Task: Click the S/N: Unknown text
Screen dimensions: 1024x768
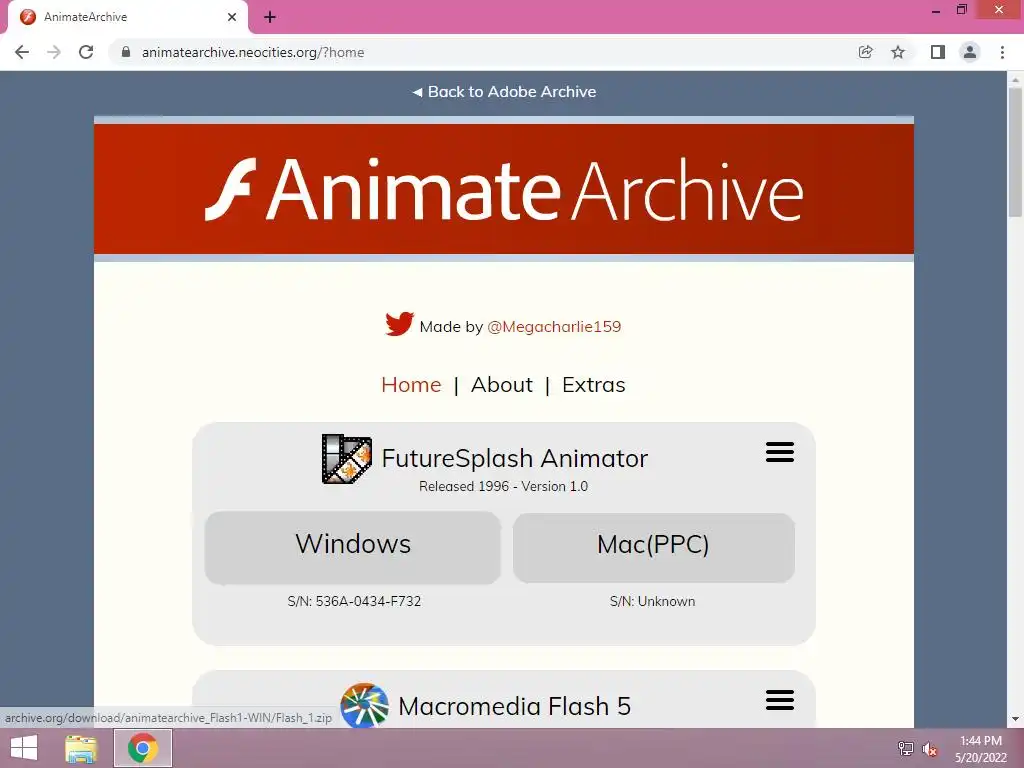Action: (652, 601)
